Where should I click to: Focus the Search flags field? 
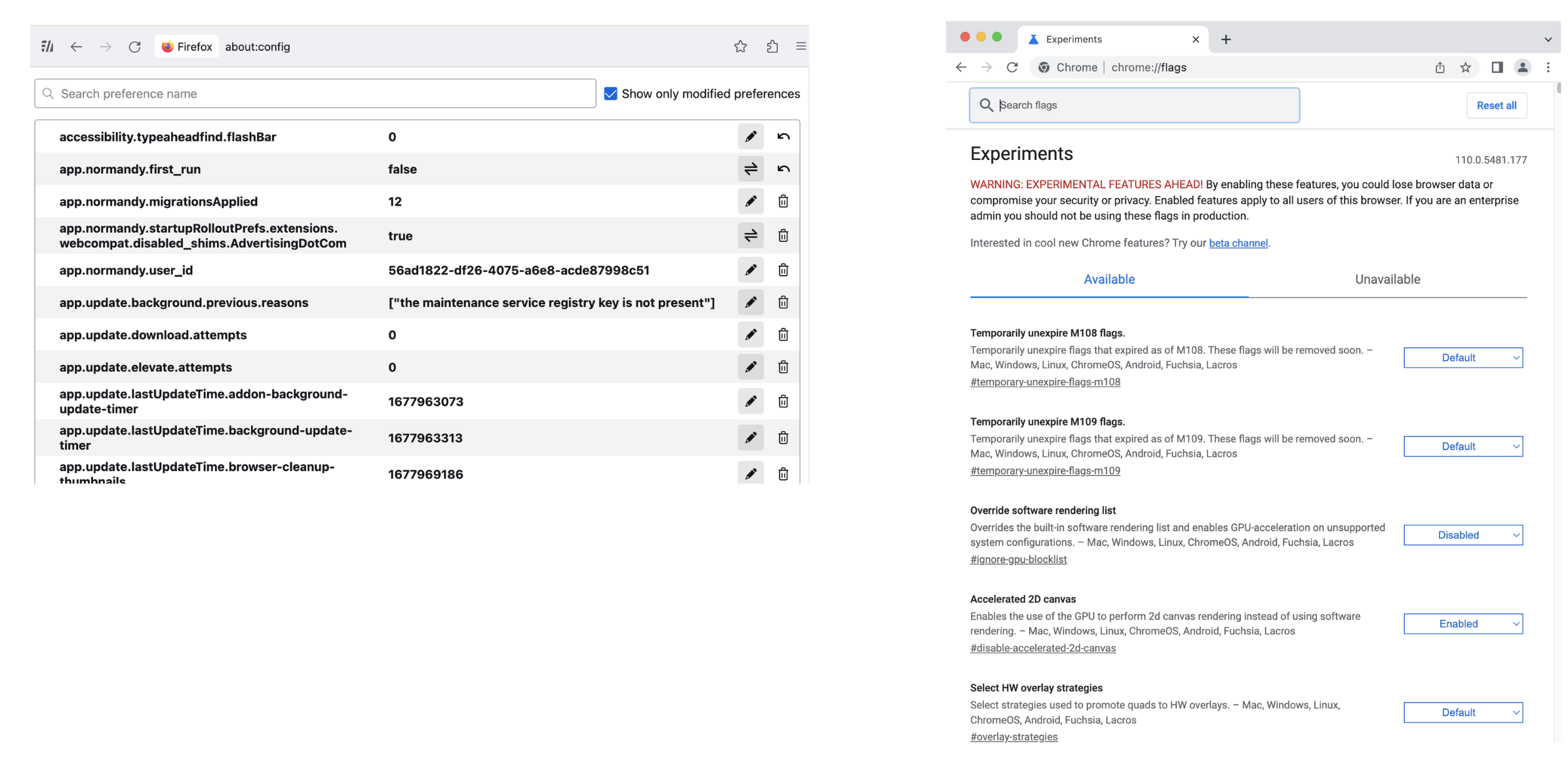click(1135, 105)
